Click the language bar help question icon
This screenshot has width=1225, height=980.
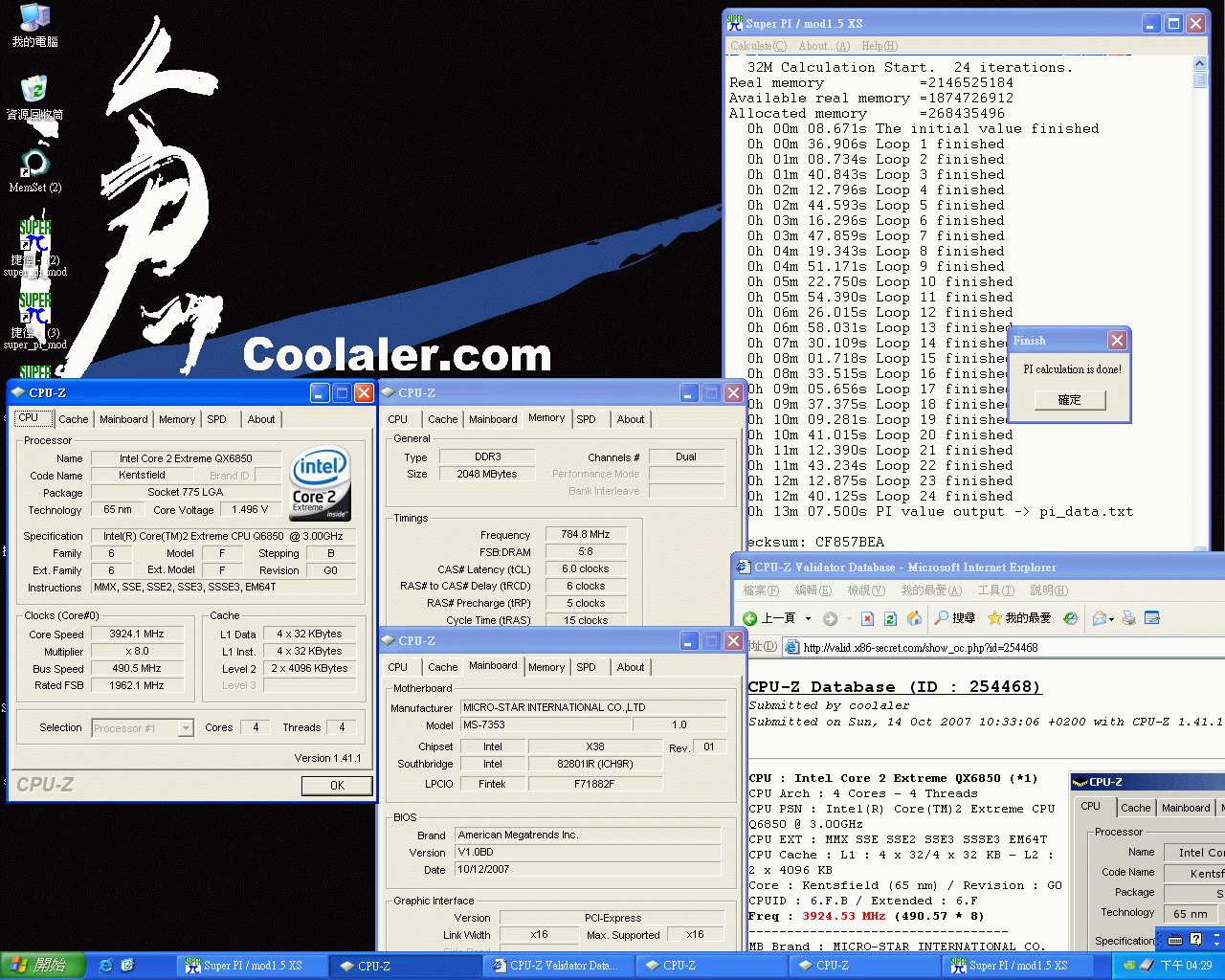coord(1195,940)
